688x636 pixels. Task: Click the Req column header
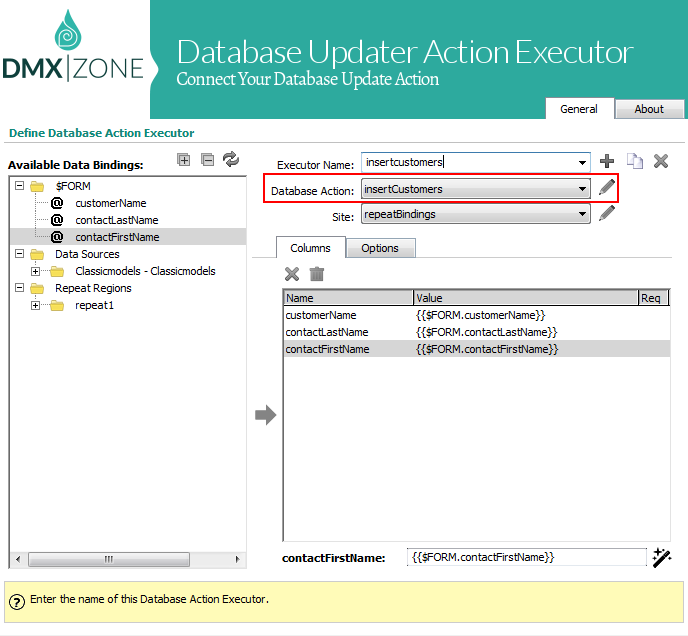click(653, 298)
